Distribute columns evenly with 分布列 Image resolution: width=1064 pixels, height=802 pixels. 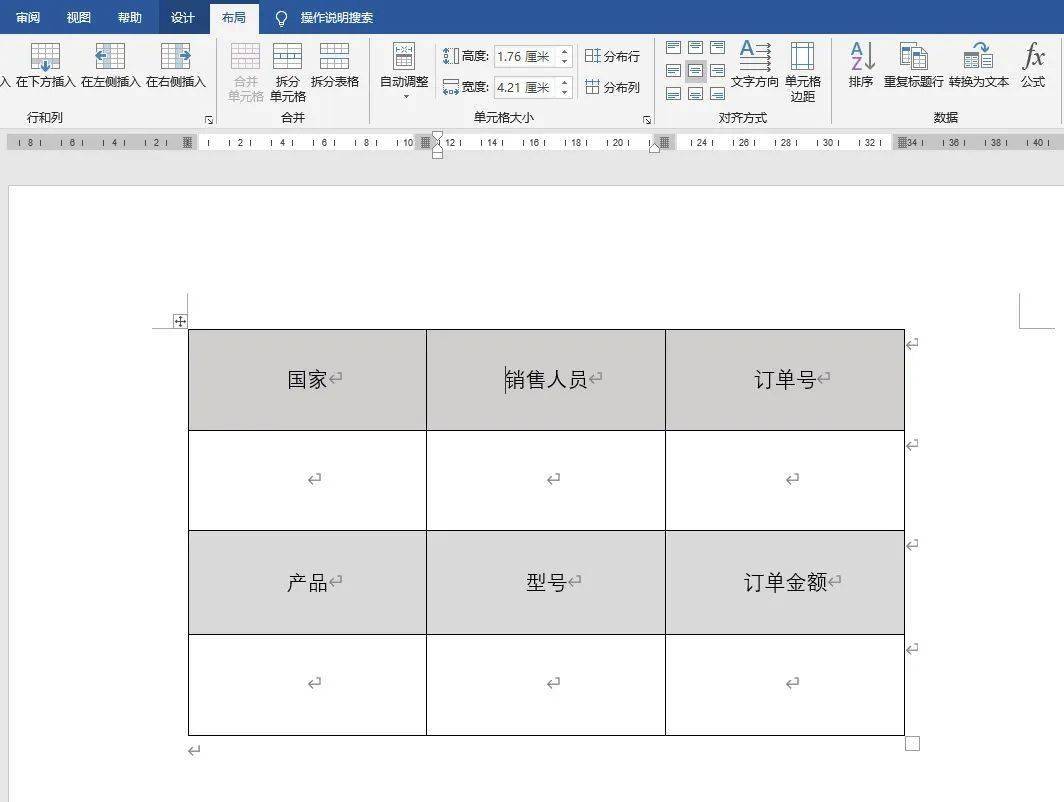[x=612, y=87]
